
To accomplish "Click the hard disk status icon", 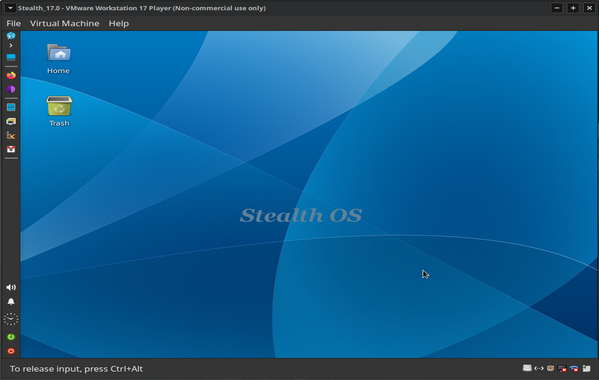I will (527, 368).
